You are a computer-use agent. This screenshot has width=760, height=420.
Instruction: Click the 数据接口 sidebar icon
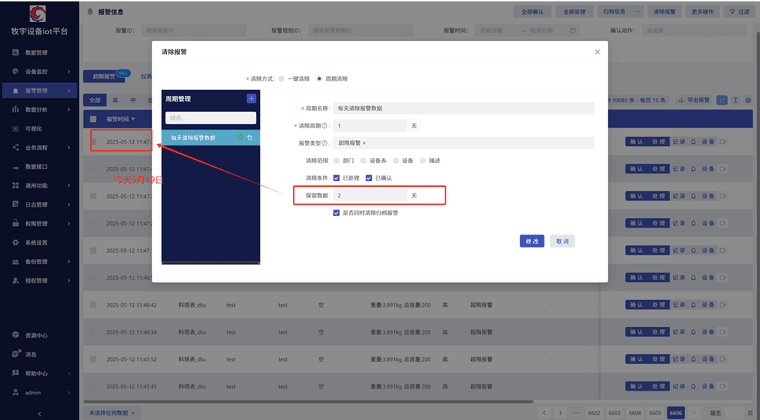click(16, 167)
